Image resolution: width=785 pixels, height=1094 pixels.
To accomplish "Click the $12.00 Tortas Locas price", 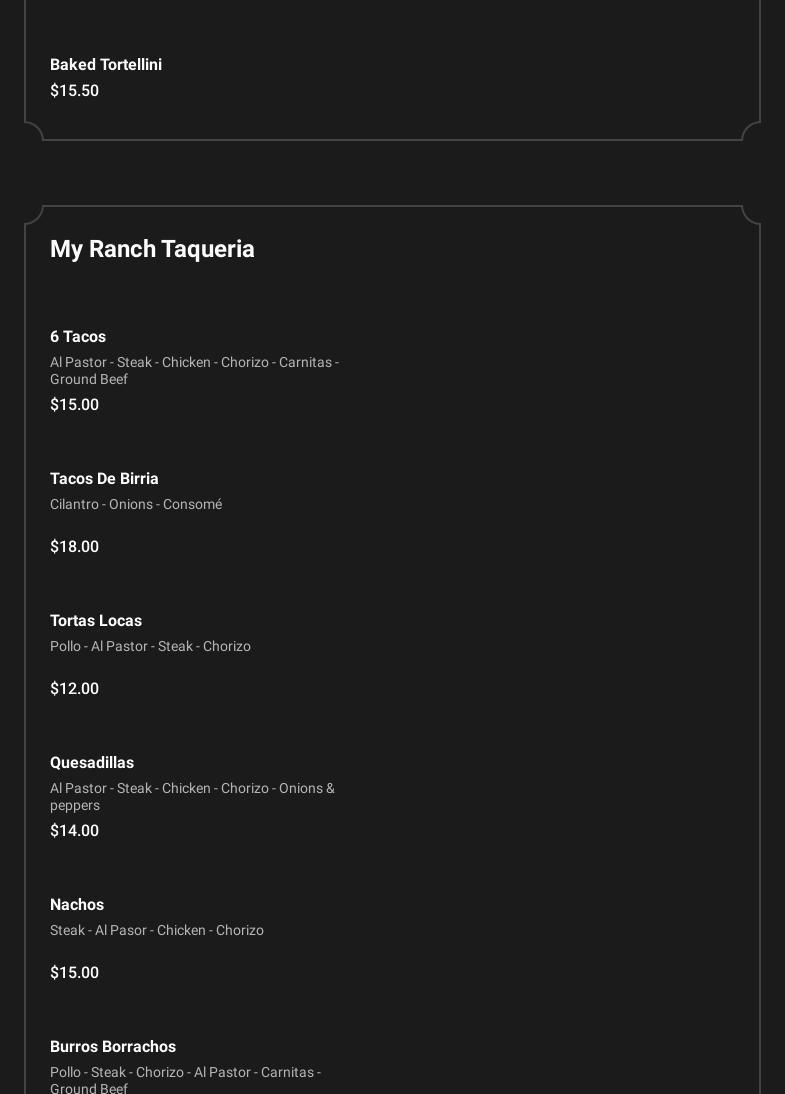I will (74, 689).
